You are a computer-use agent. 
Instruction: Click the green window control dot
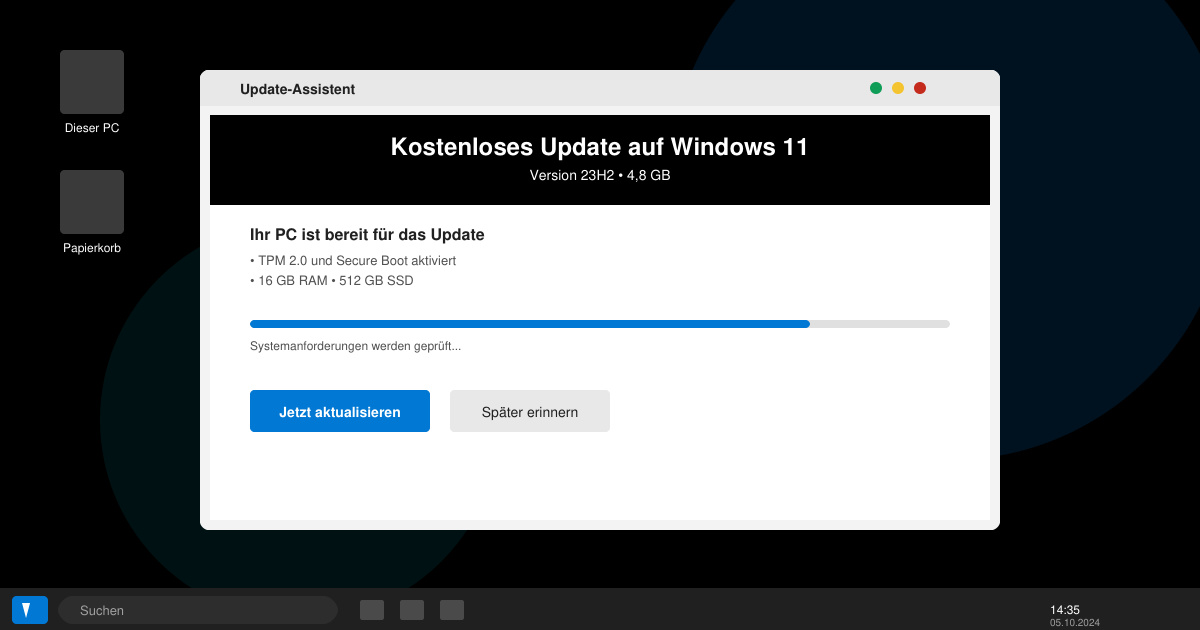(x=876, y=88)
